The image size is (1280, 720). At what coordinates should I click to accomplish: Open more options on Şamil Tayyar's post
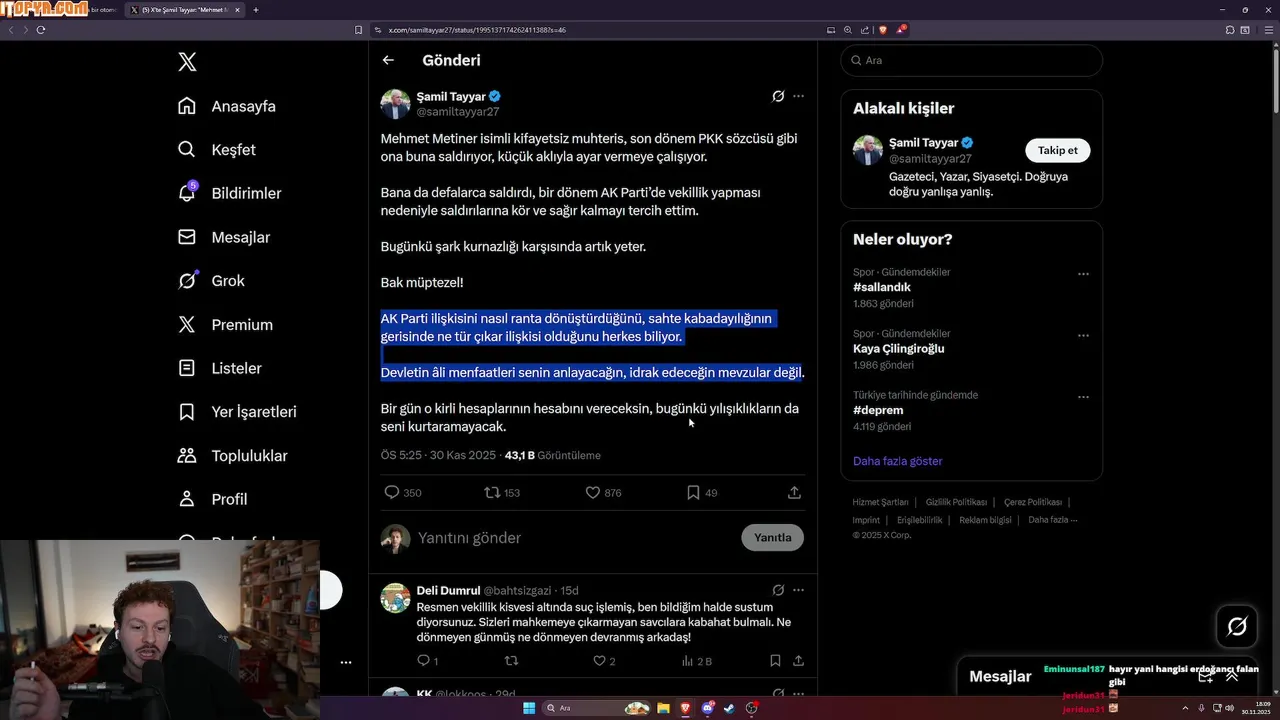798,97
